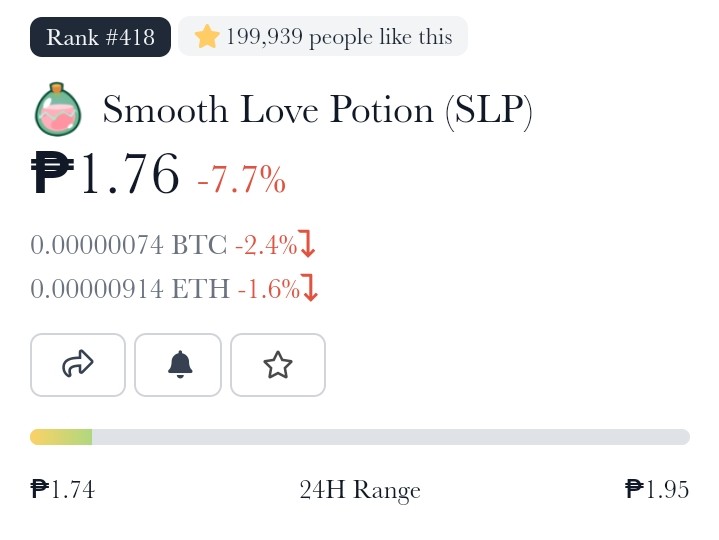Viewport: 719px width, 540px height.
Task: Click the 24H range progress bar
Action: point(360,437)
